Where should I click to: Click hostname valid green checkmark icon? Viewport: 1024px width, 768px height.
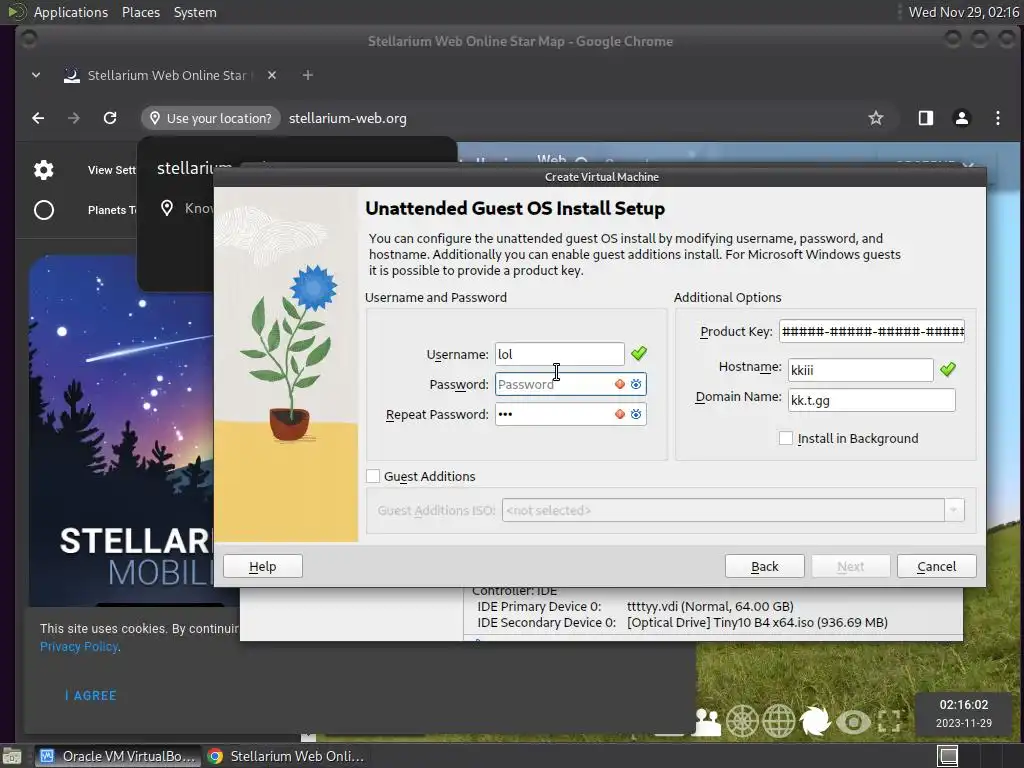(948, 370)
